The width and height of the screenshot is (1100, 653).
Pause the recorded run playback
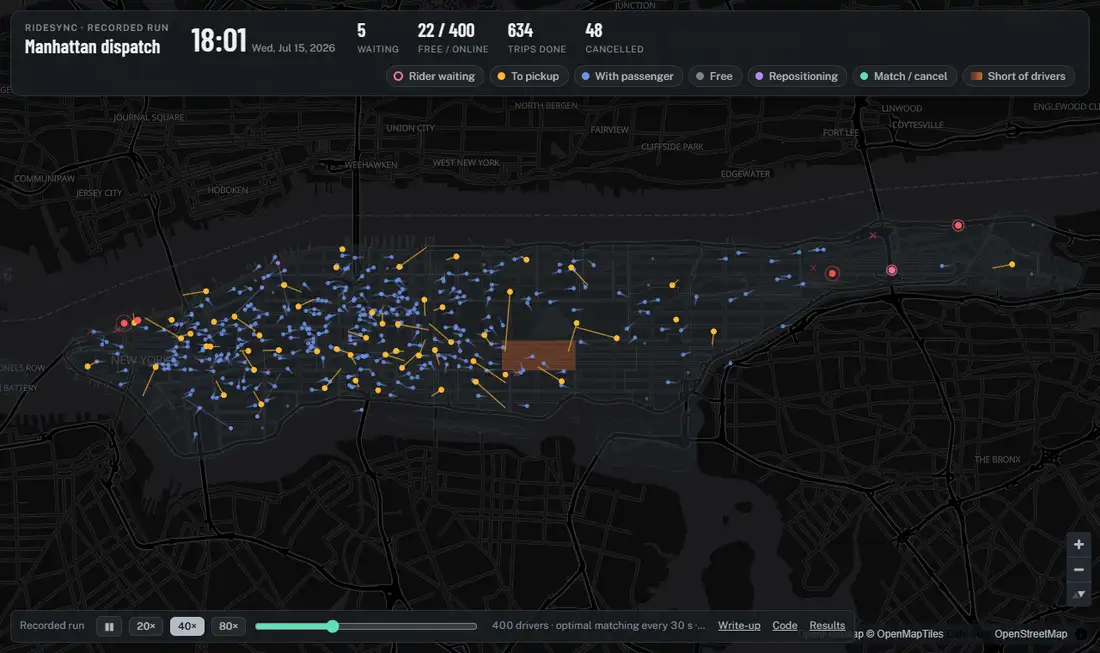[x=109, y=626]
